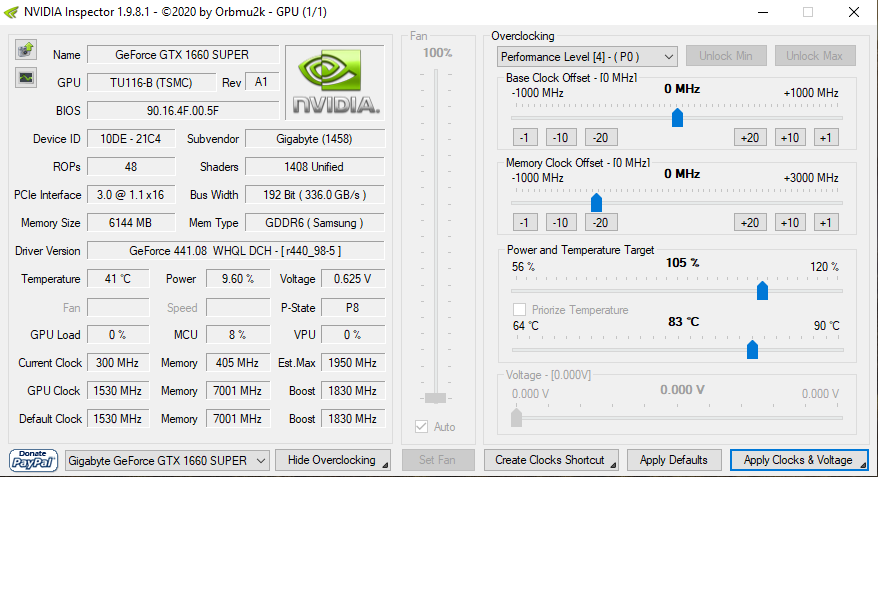Click the Temperature value 41 °C
The image size is (878, 607).
(118, 278)
